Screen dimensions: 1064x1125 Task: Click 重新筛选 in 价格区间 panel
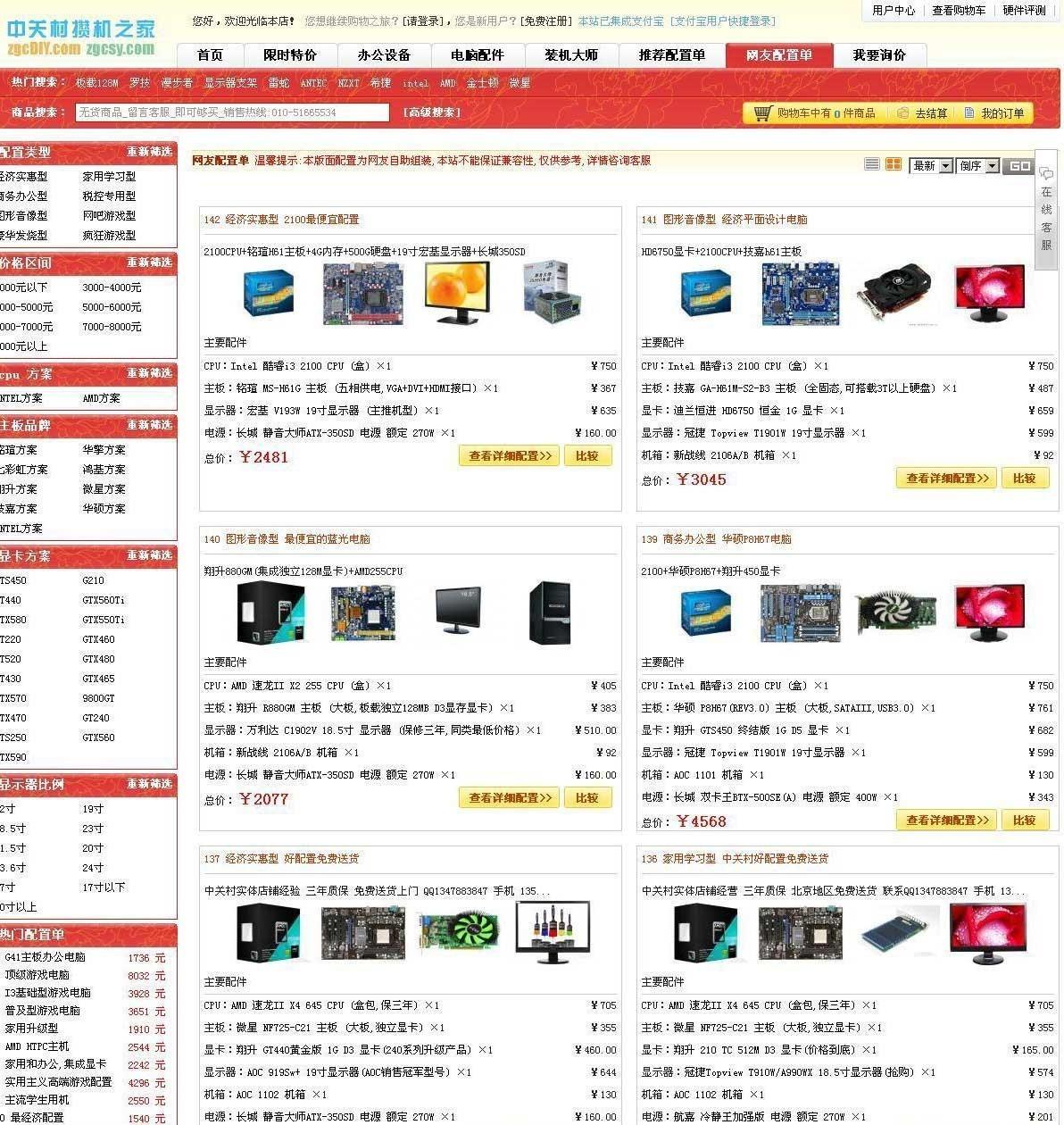(x=149, y=262)
